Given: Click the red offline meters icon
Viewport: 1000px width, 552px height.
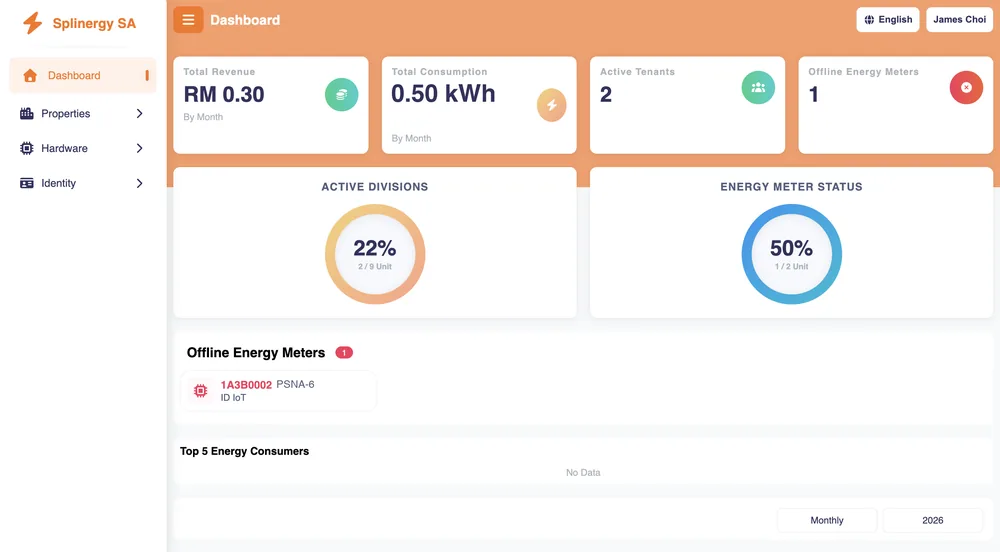Looking at the screenshot, I should click(x=966, y=87).
